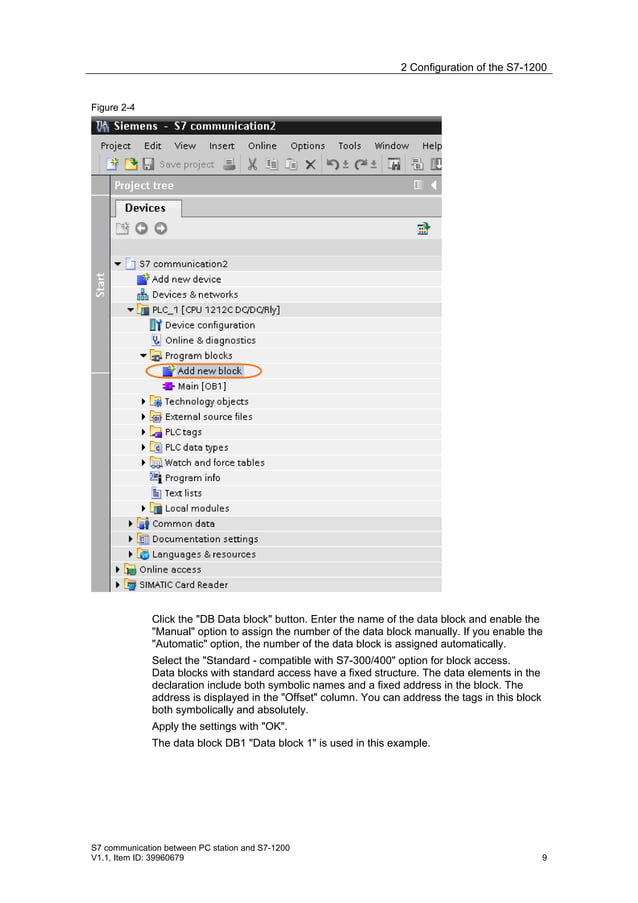Screen dimensions: 638x903
Task: Select the Add new block entry
Action: coord(210,371)
